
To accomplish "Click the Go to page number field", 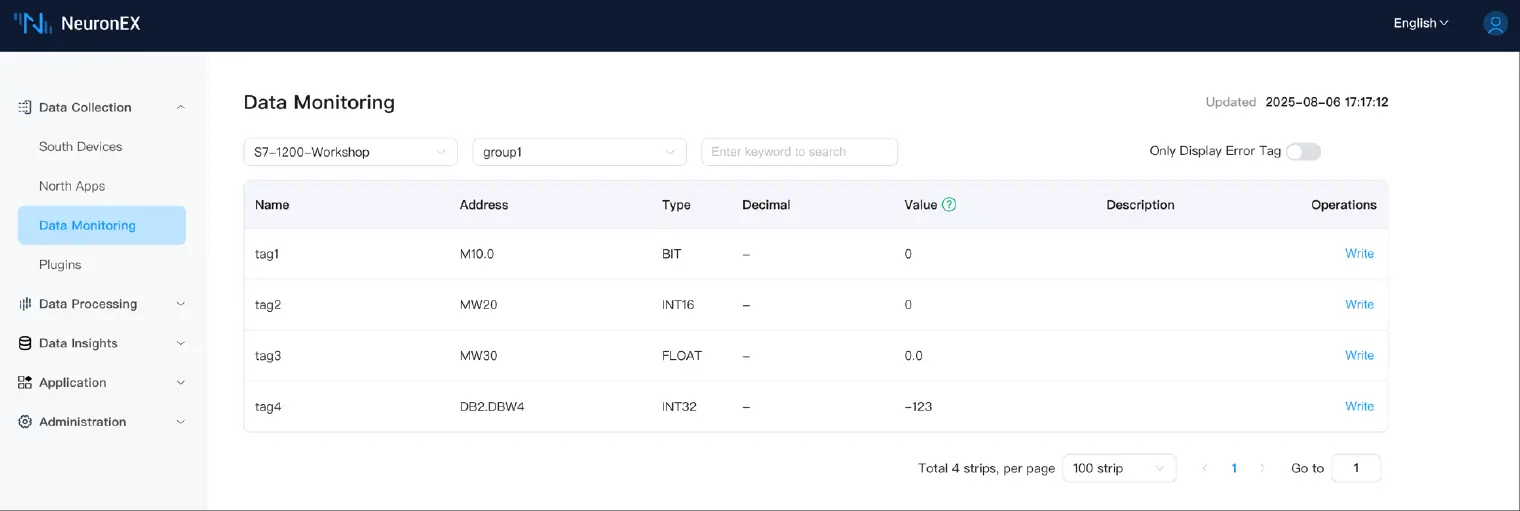I will pos(1356,468).
